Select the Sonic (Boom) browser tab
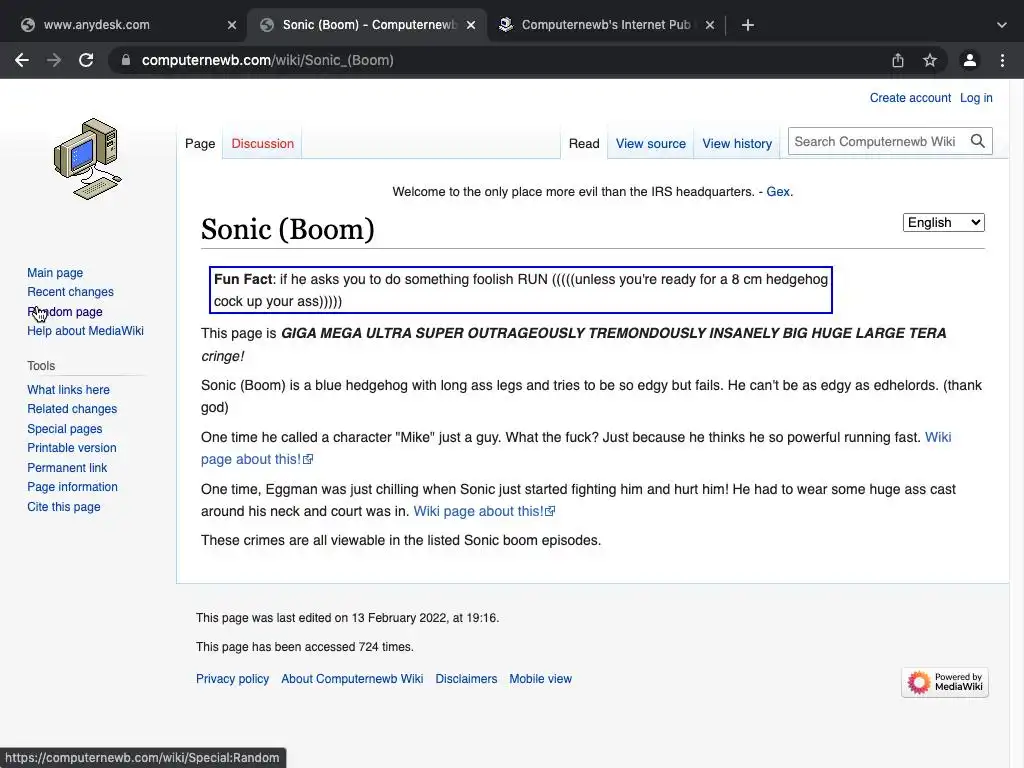This screenshot has height=768, width=1024. [x=368, y=25]
